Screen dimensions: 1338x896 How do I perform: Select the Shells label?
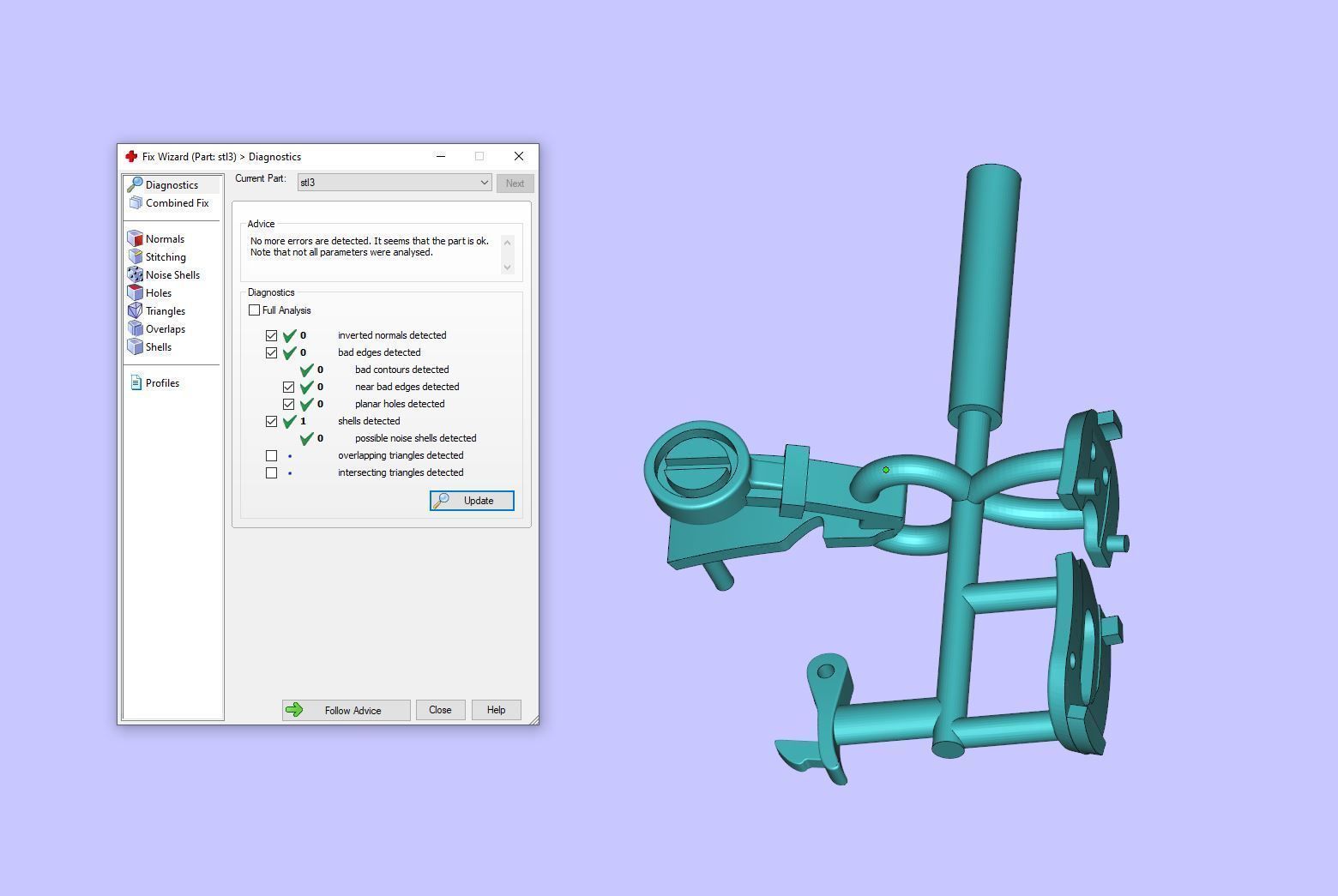click(159, 347)
